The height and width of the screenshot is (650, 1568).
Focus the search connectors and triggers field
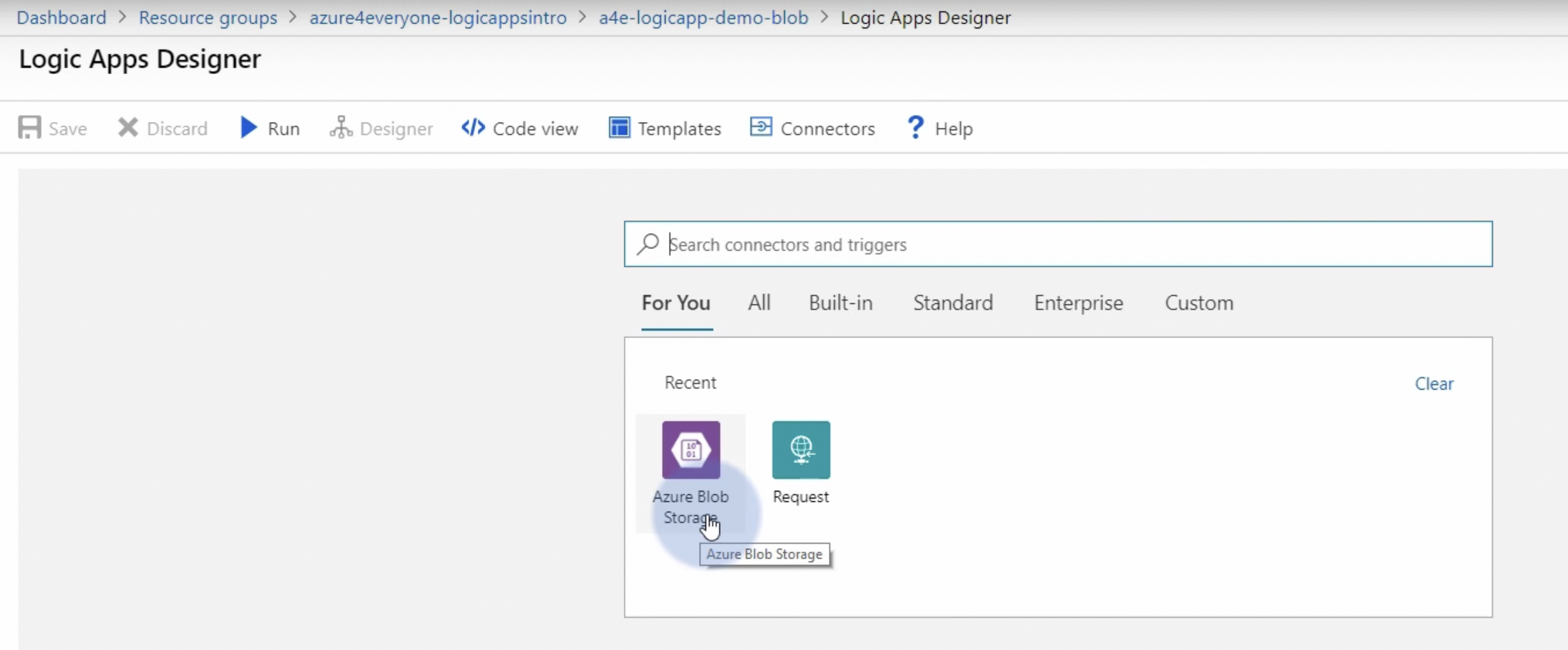click(1058, 244)
